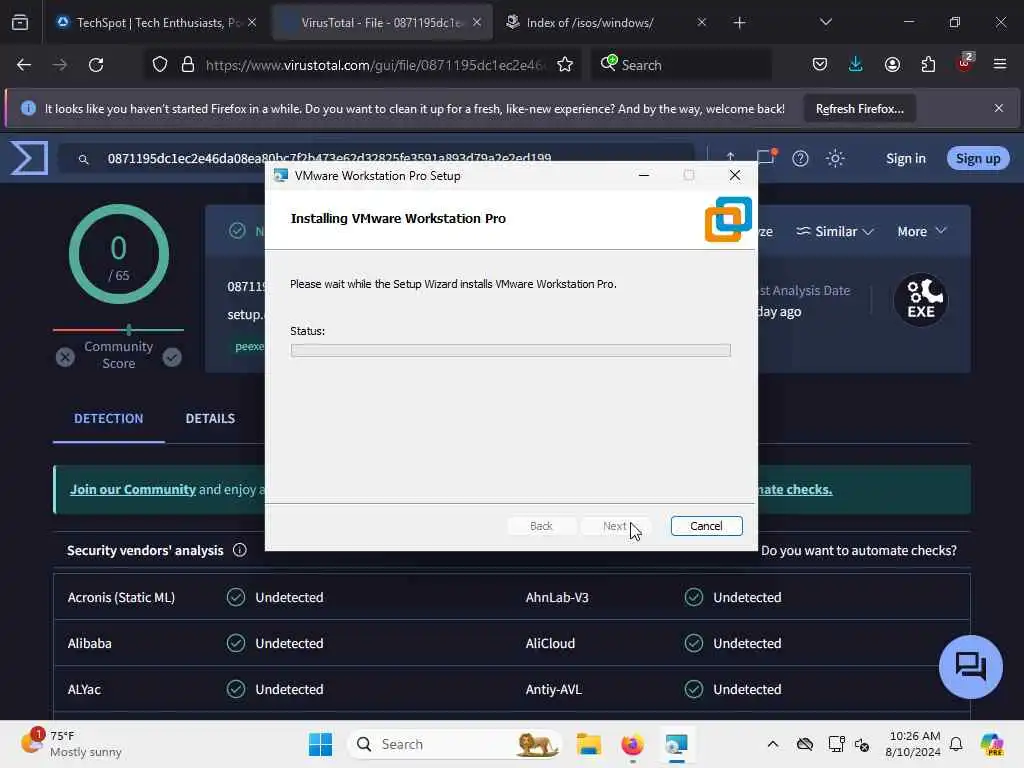Open the Firefox view icon
Image resolution: width=1024 pixels, height=768 pixels.
point(20,22)
